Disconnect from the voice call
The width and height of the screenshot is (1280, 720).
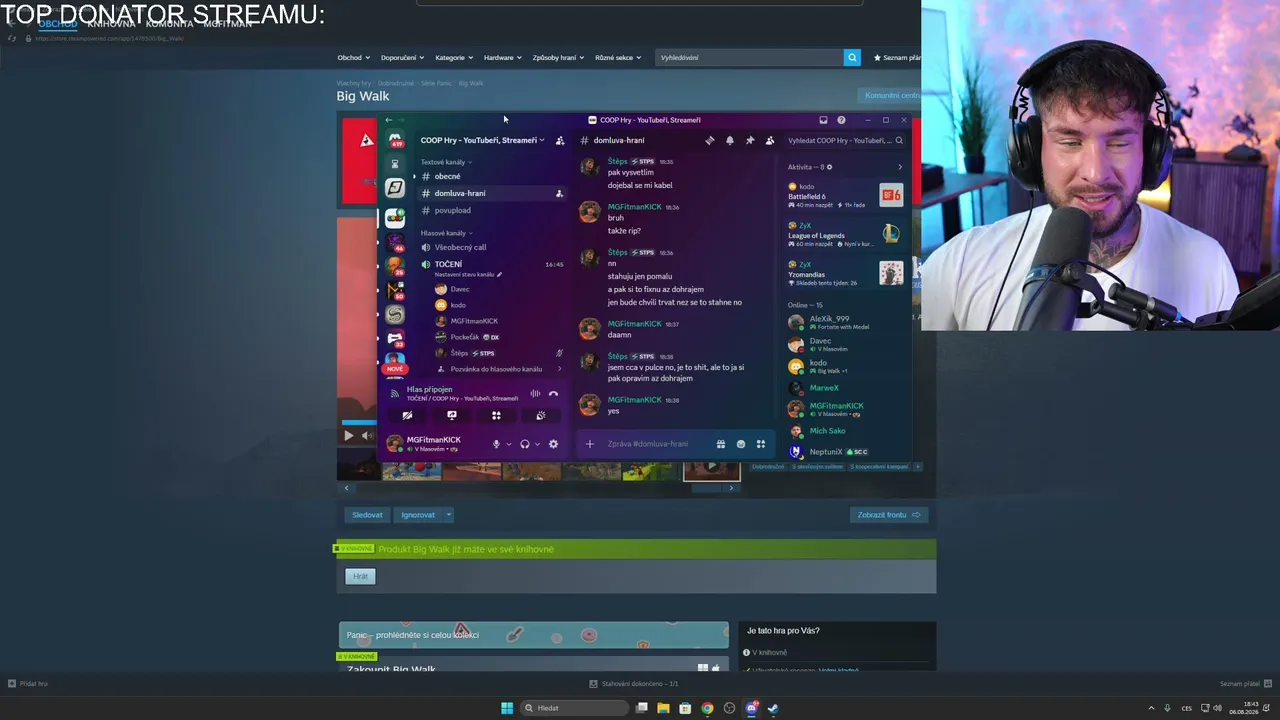tap(553, 393)
